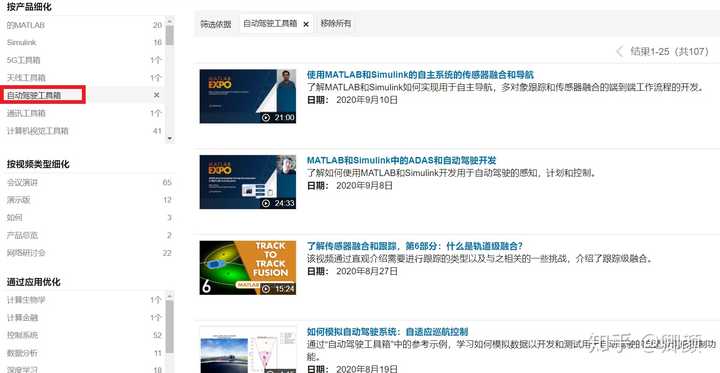Viewport: 720px width, 373px height.
Task: Click 移除所有 to clear all filters
Action: 336,23
